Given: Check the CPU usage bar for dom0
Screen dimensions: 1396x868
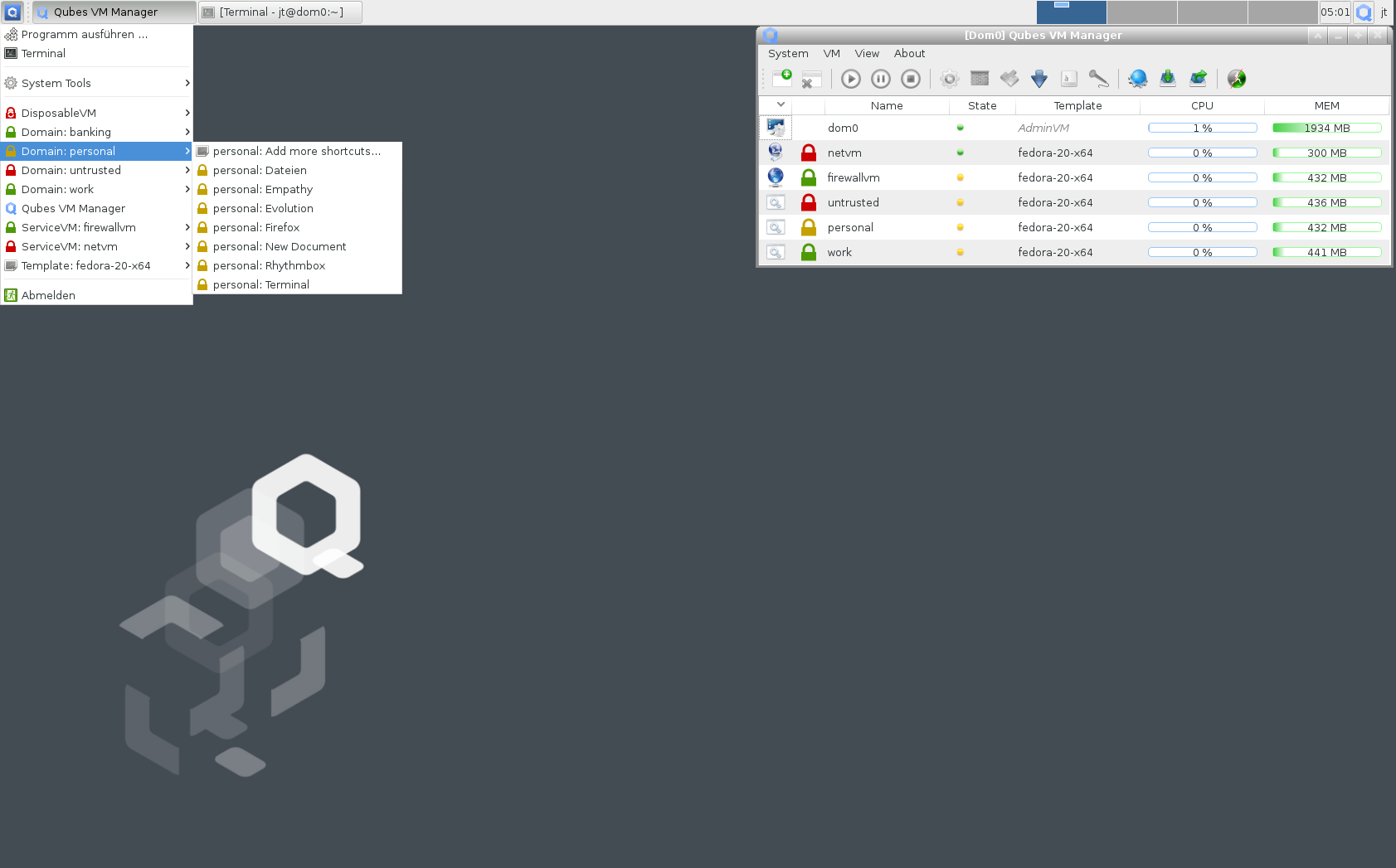Looking at the screenshot, I should pos(1201,128).
